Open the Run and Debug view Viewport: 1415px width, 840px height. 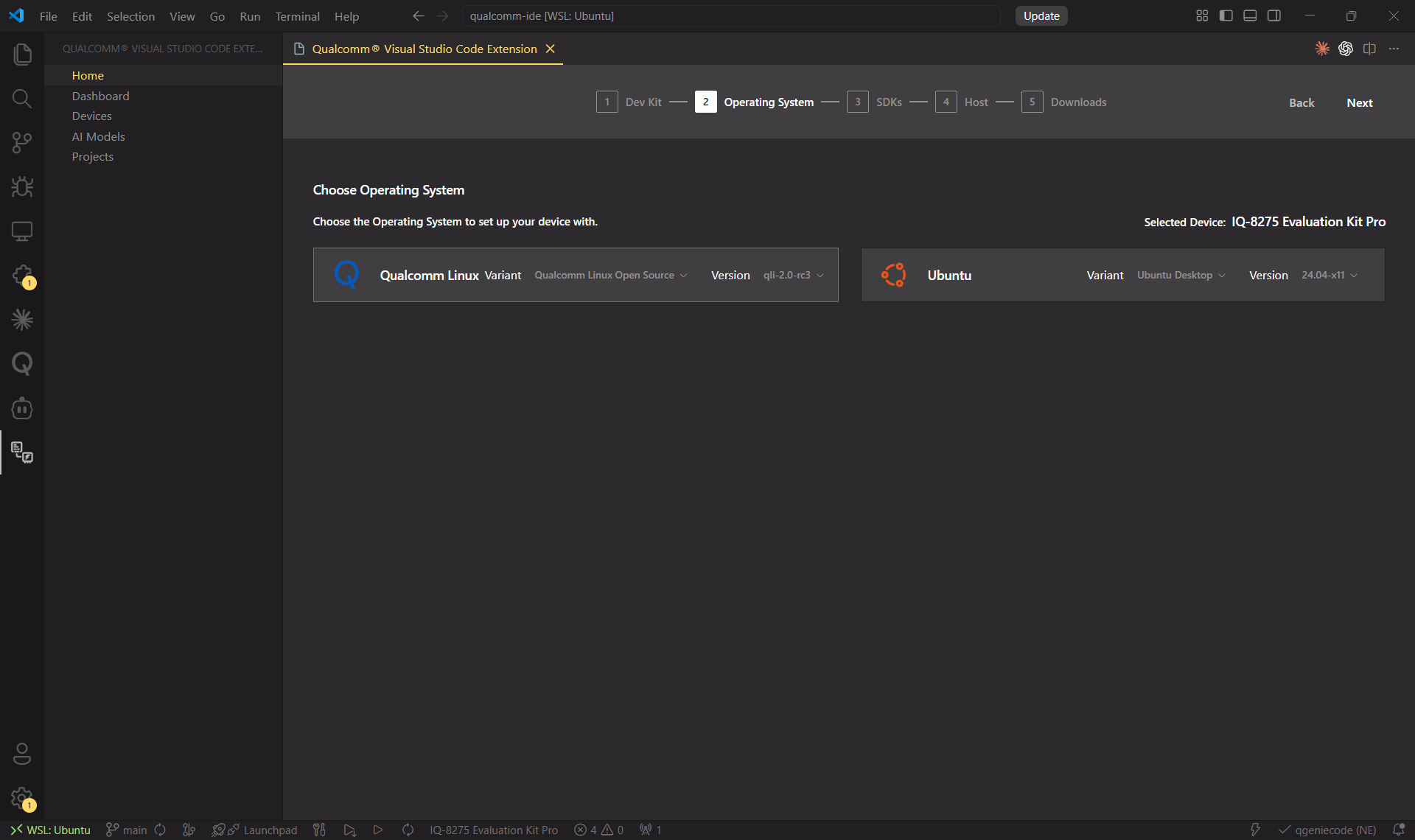[x=22, y=187]
